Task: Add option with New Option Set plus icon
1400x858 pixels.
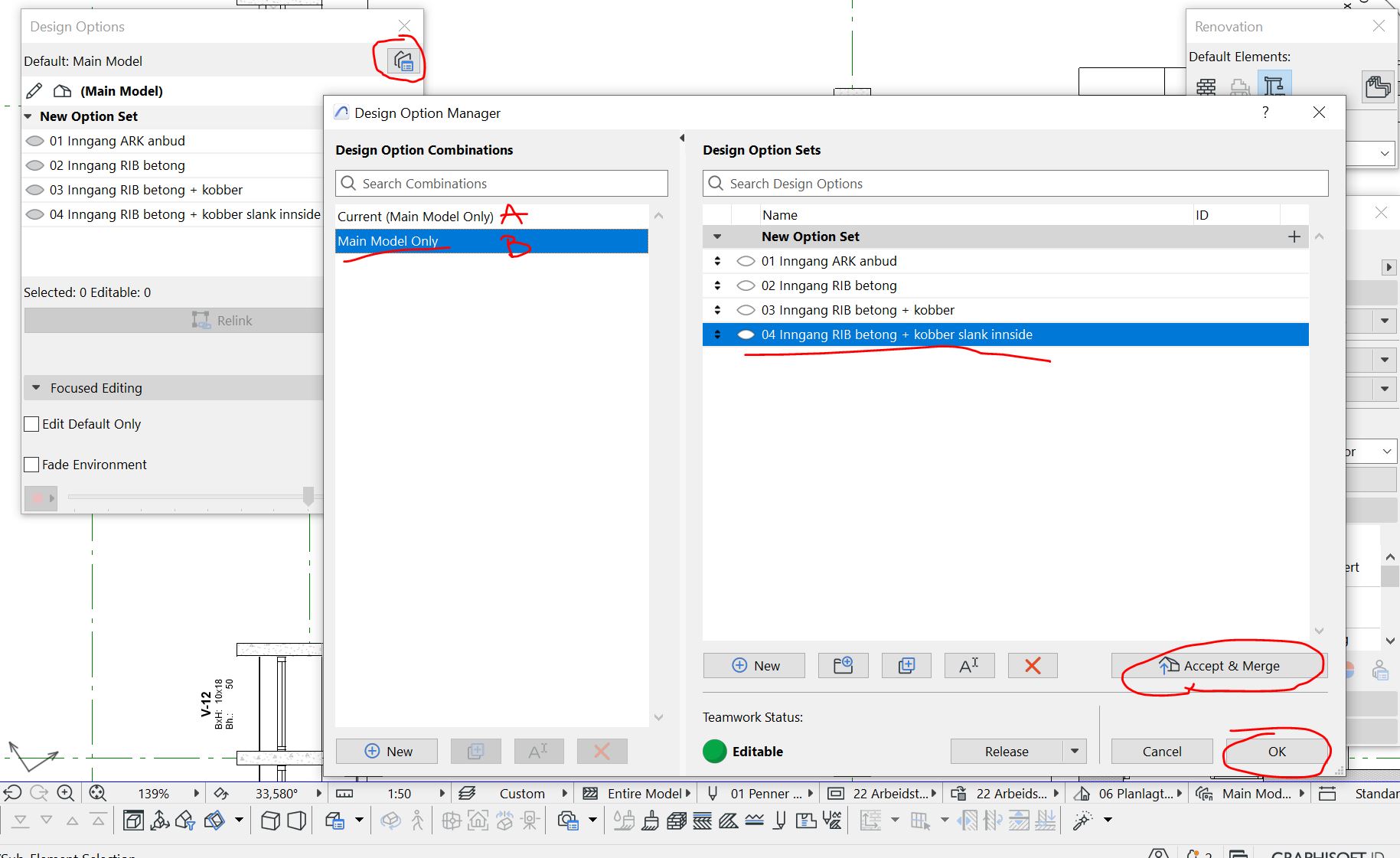Action: (1294, 237)
